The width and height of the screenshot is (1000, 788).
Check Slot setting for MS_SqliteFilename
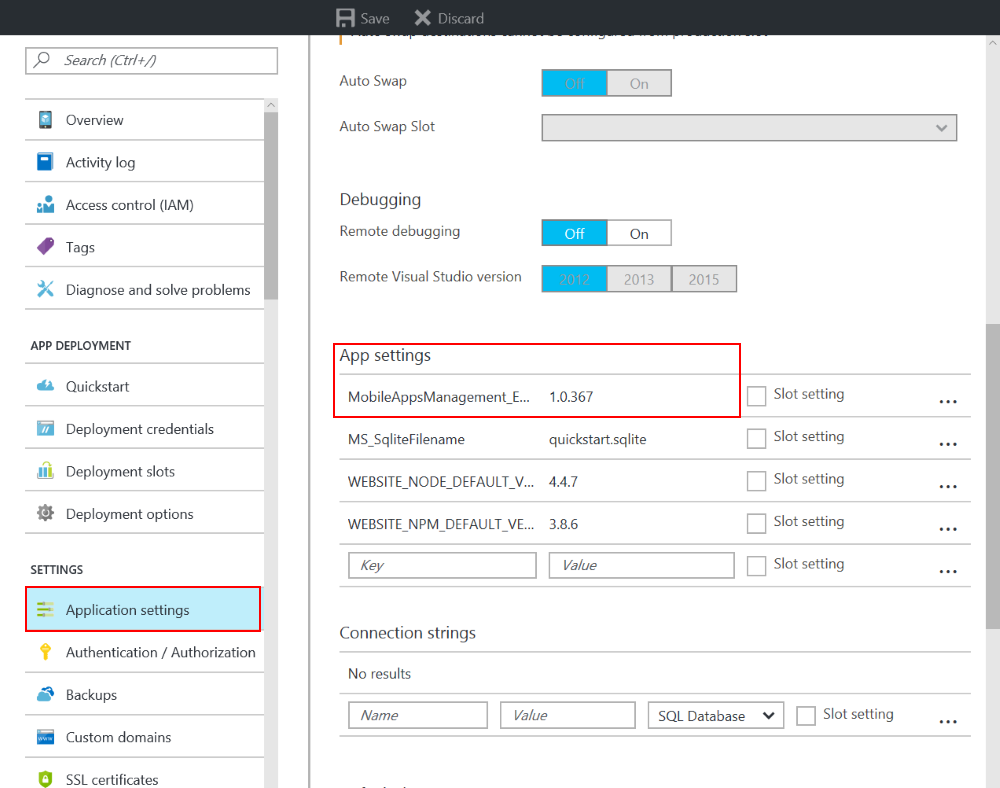pos(757,438)
